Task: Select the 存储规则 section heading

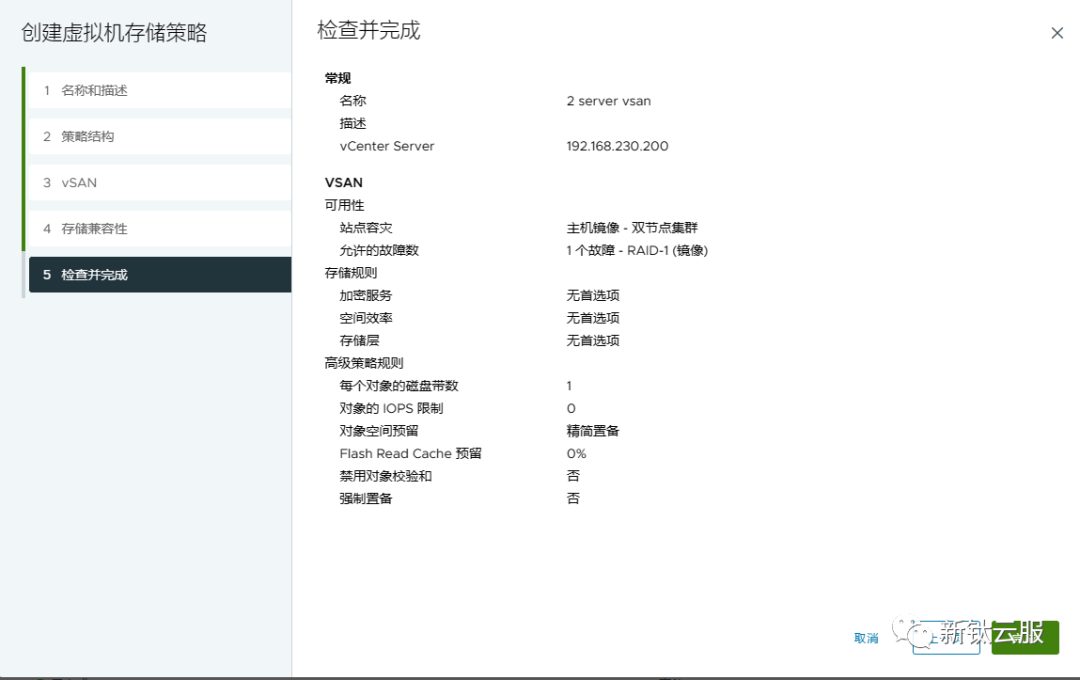Action: (352, 272)
